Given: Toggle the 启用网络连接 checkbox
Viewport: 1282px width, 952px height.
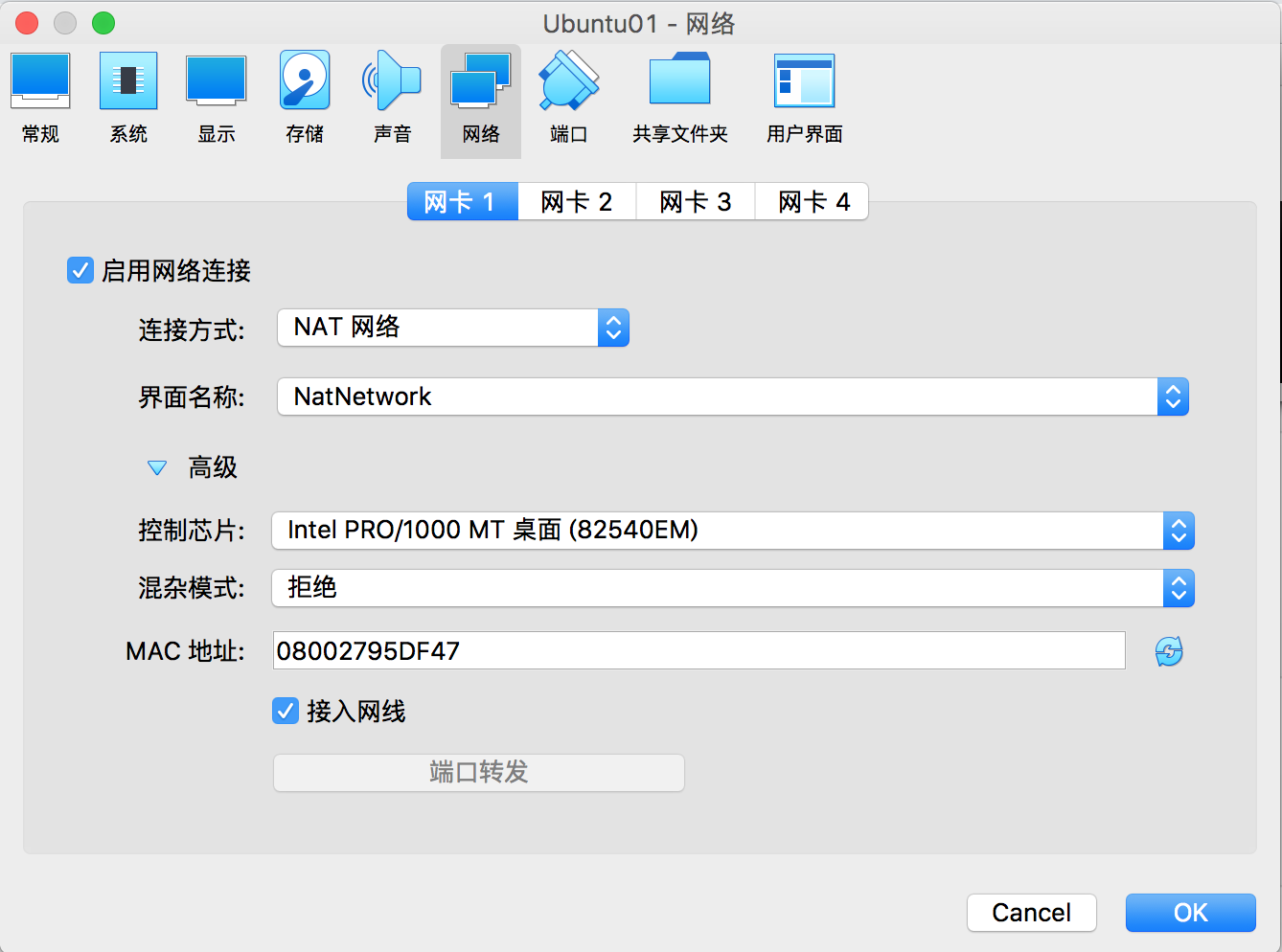Looking at the screenshot, I should coord(80,271).
